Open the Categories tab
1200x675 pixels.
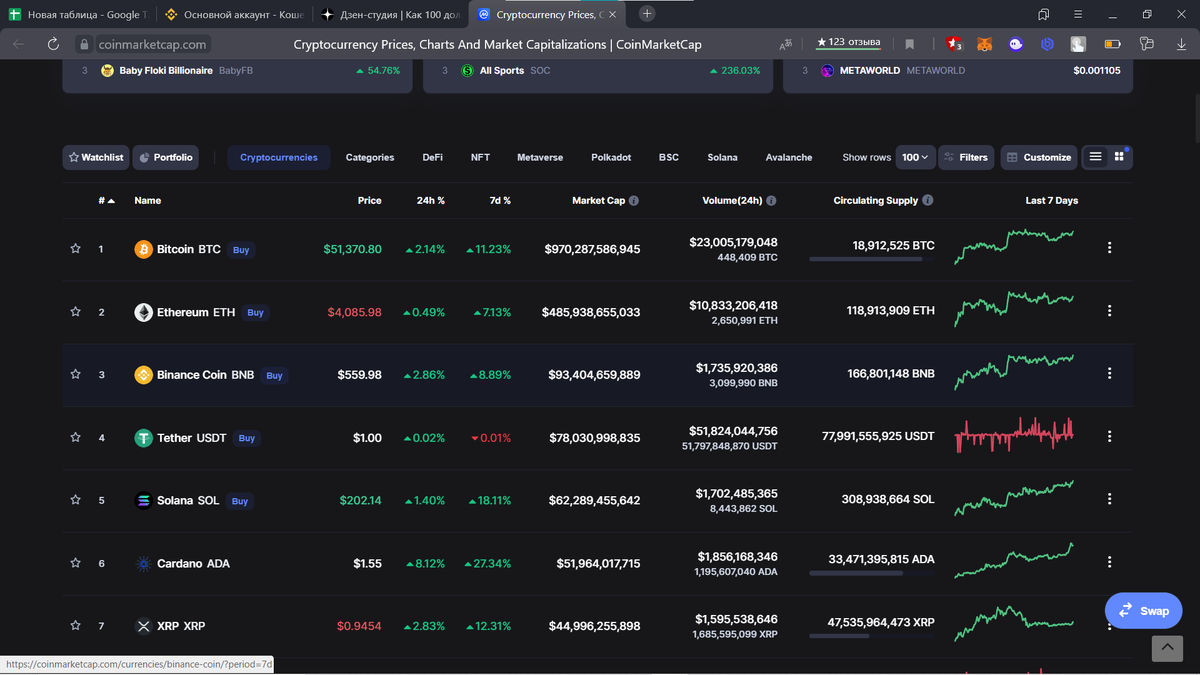click(x=370, y=157)
